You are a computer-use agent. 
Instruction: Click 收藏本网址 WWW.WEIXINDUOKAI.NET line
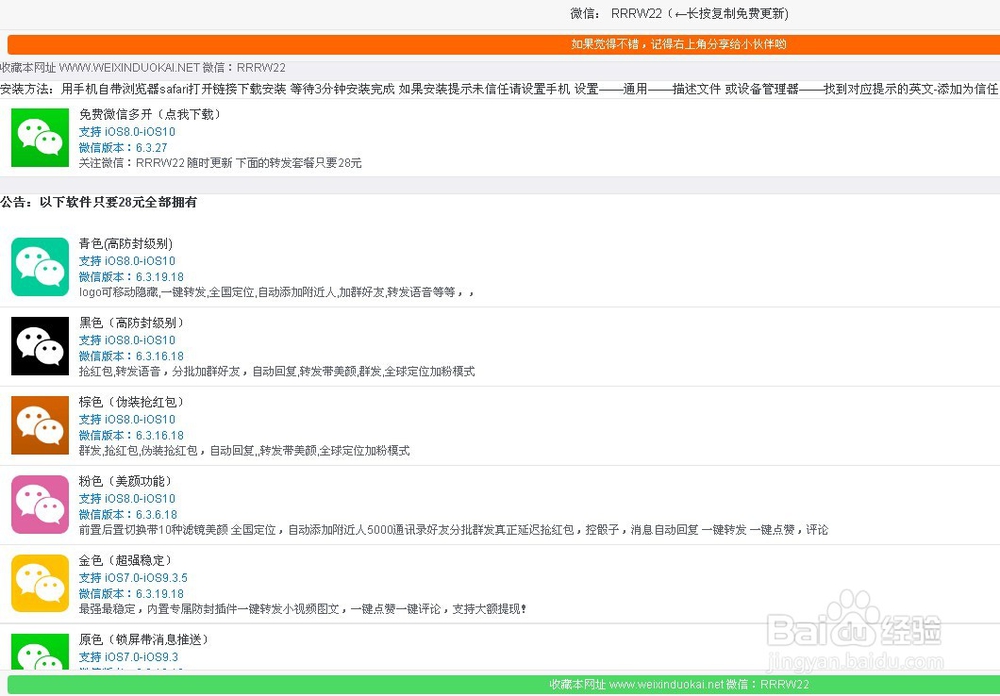(143, 68)
